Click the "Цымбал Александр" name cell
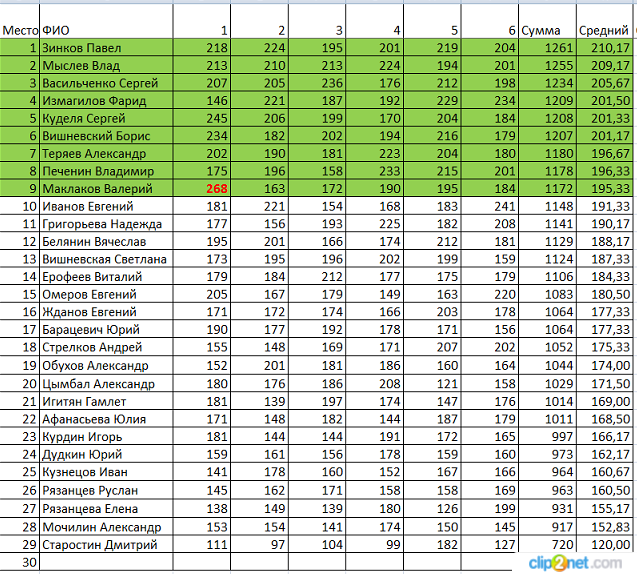This screenshot has width=637, height=574. point(105,384)
